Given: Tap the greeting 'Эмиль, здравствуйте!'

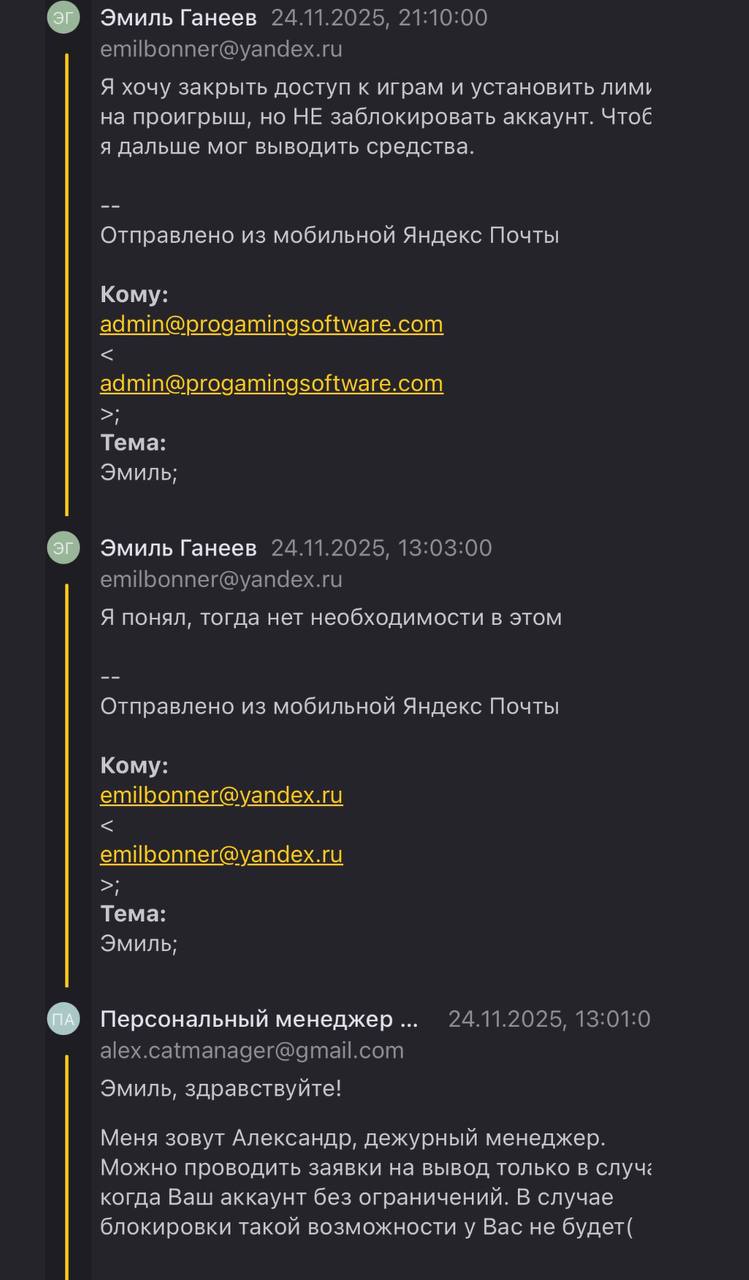Looking at the screenshot, I should coord(221,1088).
